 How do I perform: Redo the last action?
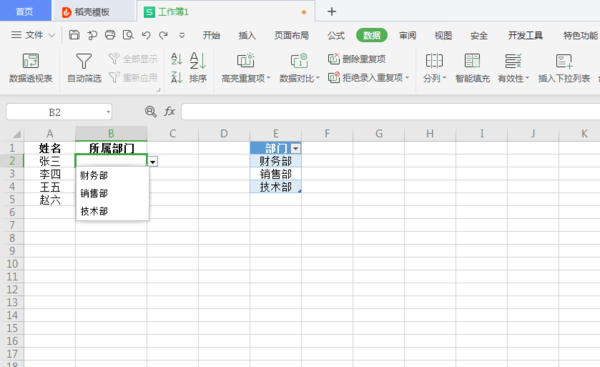[164, 35]
